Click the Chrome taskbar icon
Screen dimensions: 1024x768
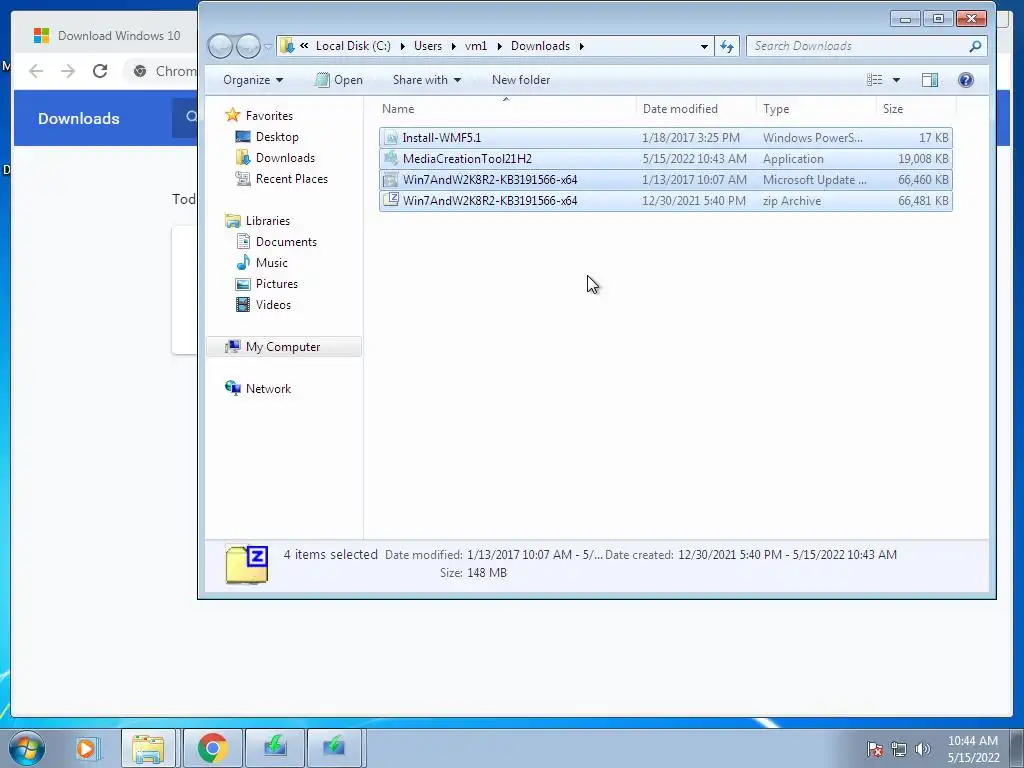(212, 748)
